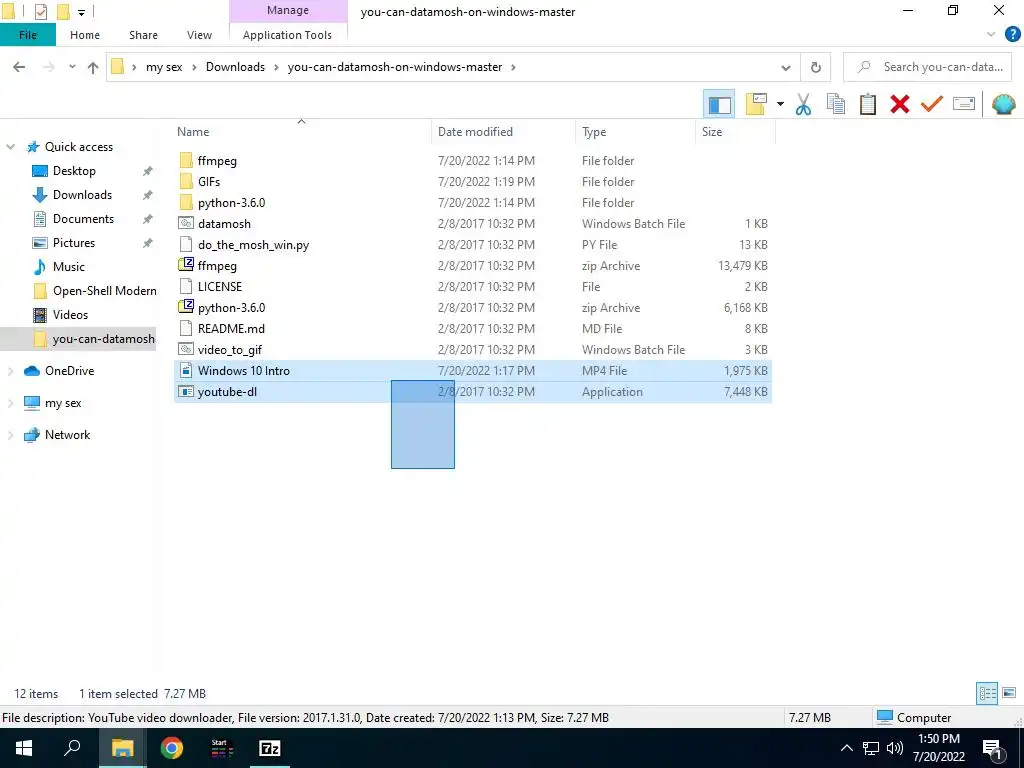The width and height of the screenshot is (1024, 768).
Task: Expand the folder options dropdown arrow
Action: coord(780,104)
